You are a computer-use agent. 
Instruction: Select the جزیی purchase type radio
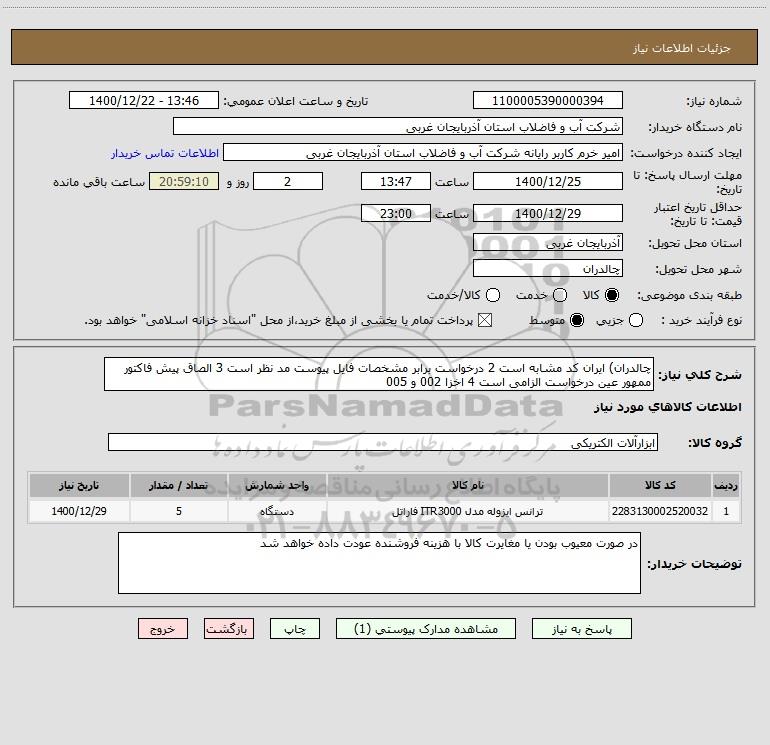click(x=636, y=321)
